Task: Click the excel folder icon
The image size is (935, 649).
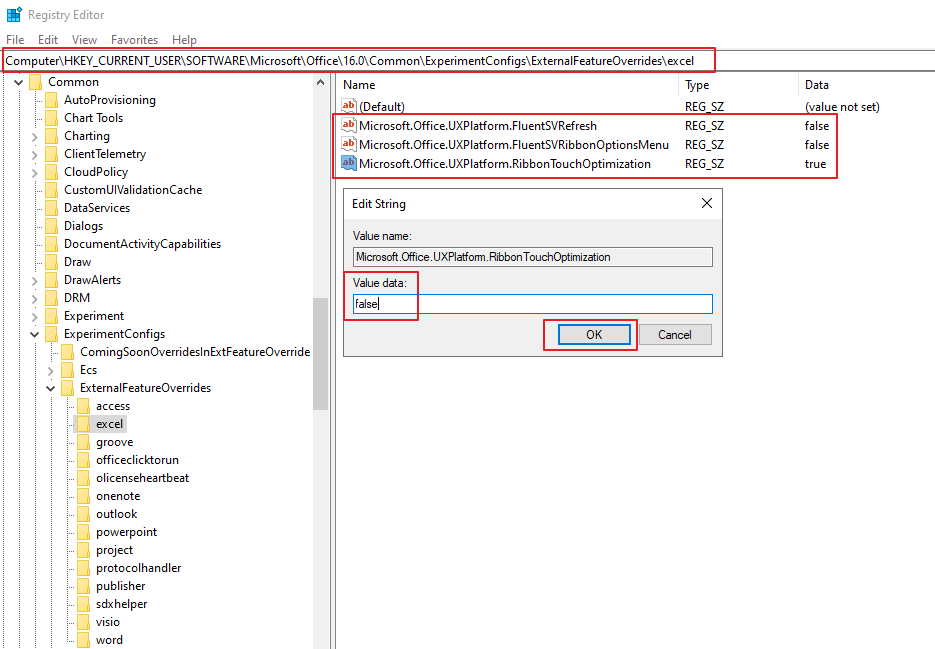Action: [83, 424]
